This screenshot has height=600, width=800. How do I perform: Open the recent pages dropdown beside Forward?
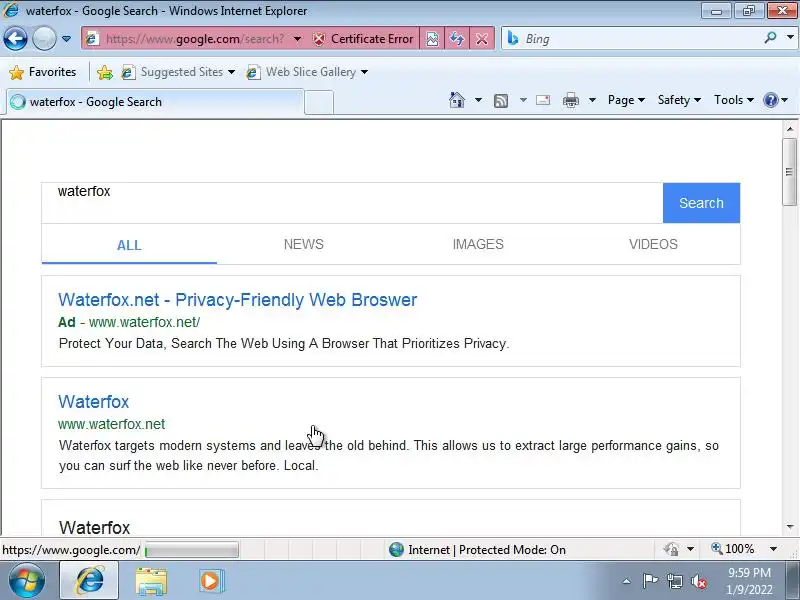[x=66, y=39]
